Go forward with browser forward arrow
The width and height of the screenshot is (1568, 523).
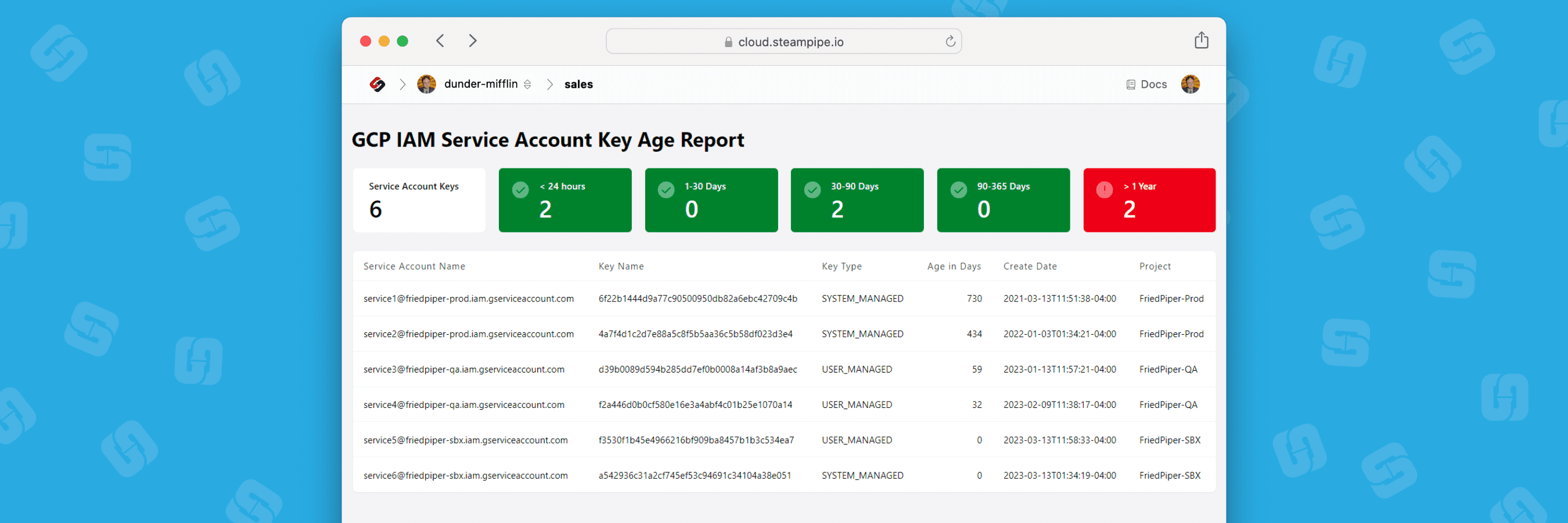(472, 41)
